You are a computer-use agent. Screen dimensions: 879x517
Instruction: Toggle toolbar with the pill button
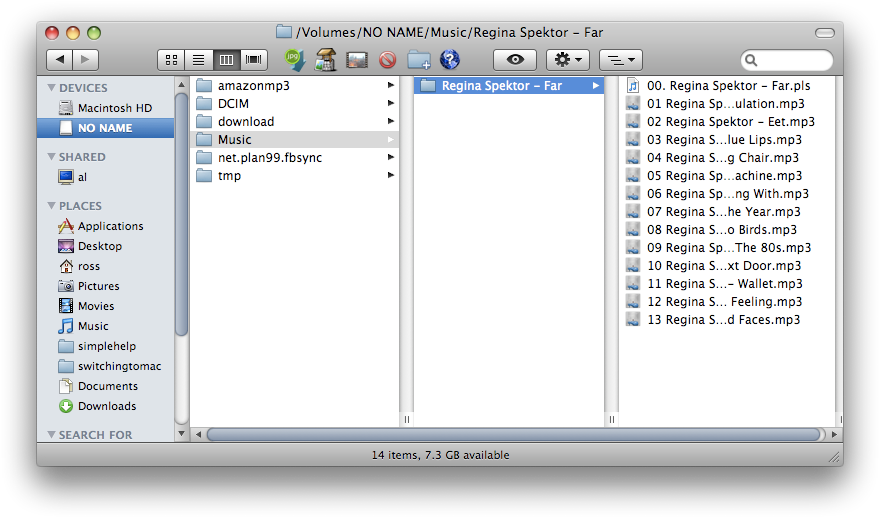825,33
